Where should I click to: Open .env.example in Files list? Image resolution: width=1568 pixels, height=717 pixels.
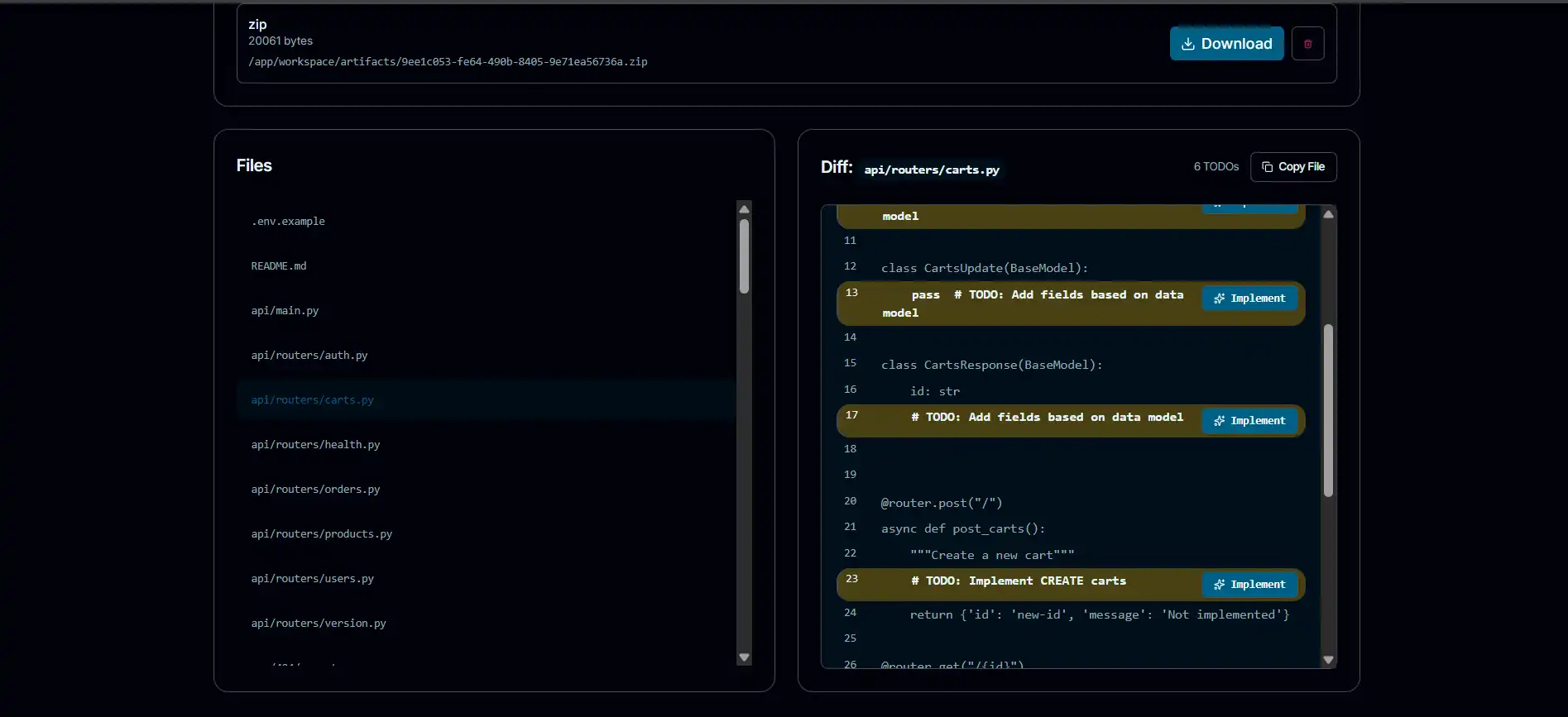pos(486,222)
